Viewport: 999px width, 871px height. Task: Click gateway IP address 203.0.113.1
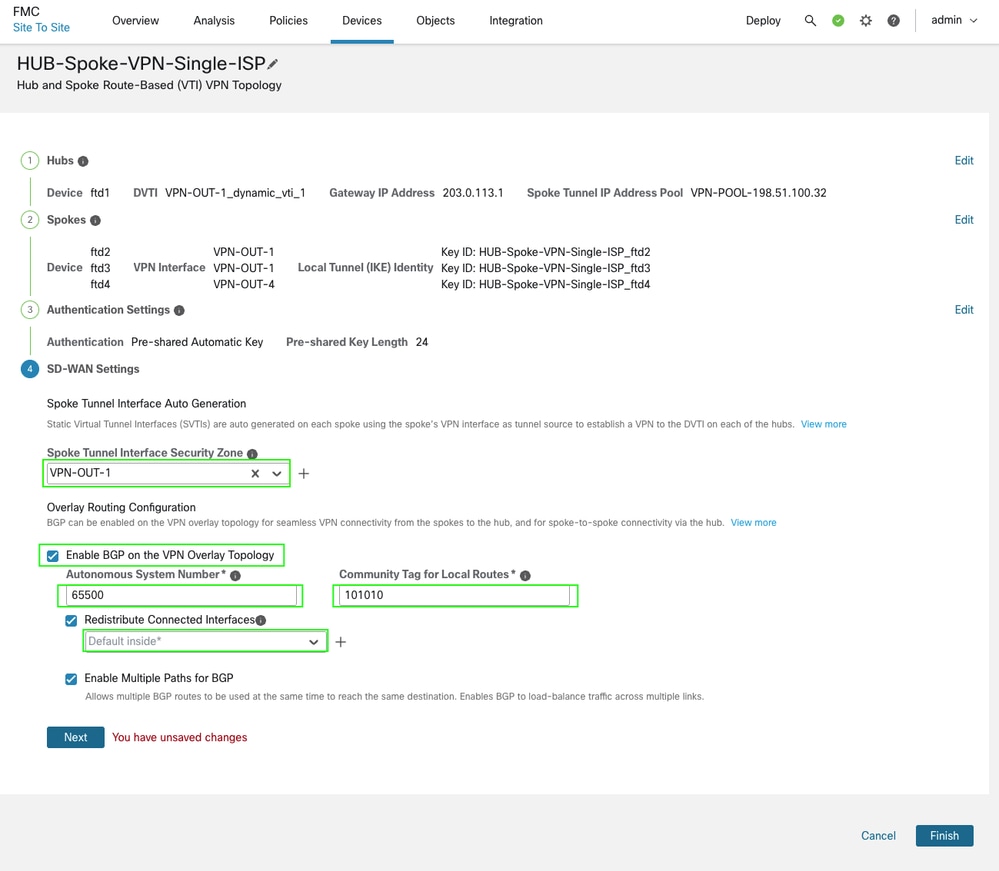pos(473,193)
